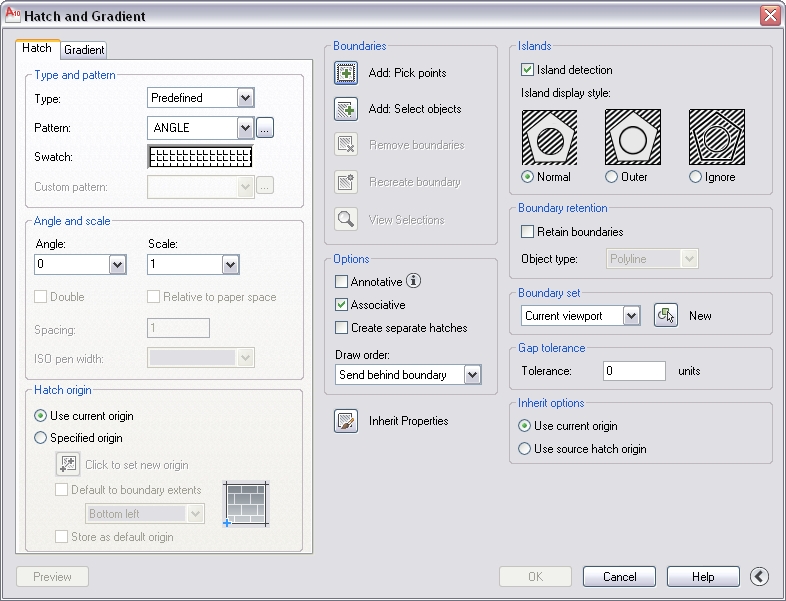Image resolution: width=786 pixels, height=601 pixels.
Task: Switch to the Gradient tab
Action: coord(84,50)
